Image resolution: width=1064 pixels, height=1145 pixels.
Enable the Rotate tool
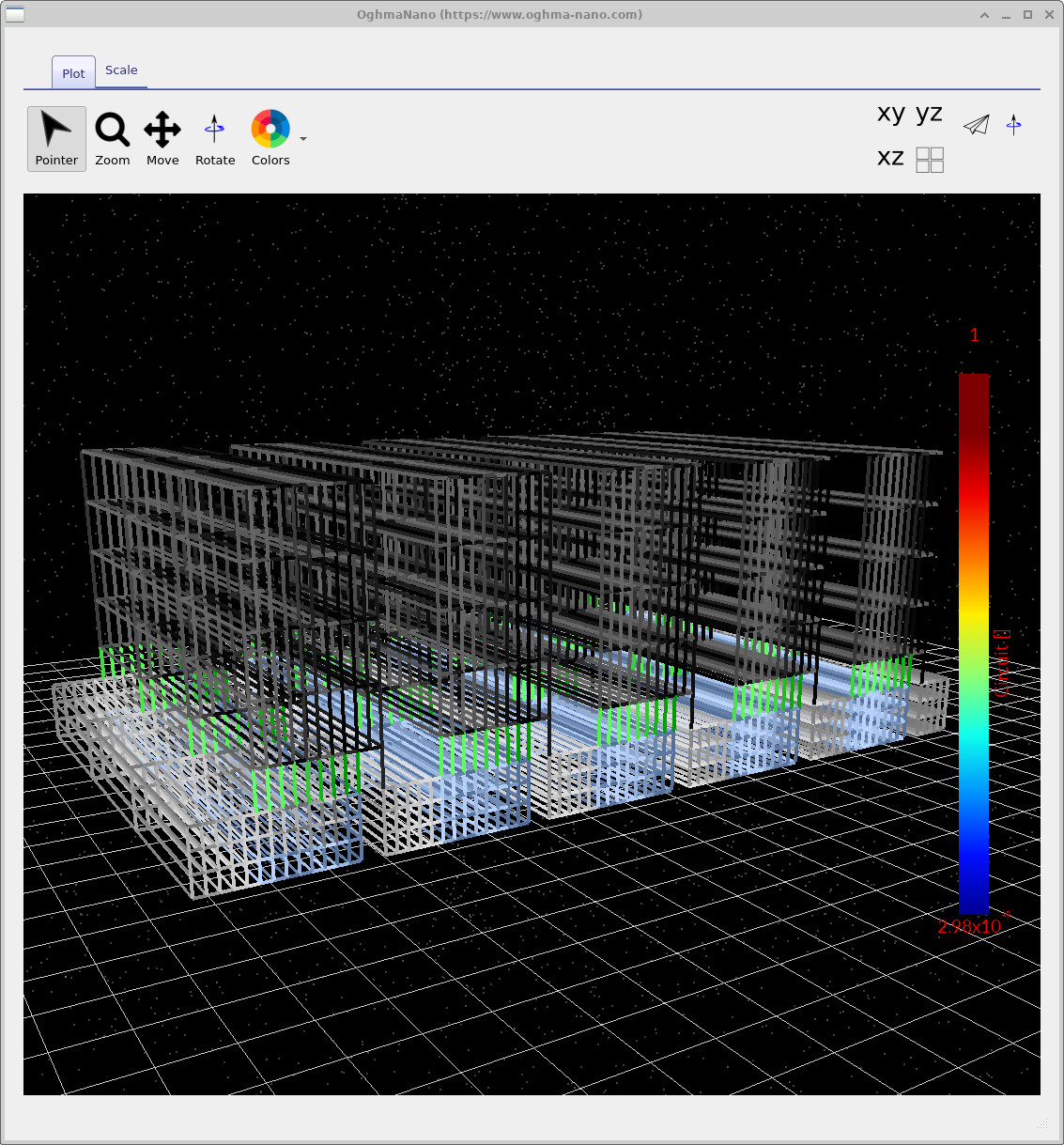click(x=214, y=138)
